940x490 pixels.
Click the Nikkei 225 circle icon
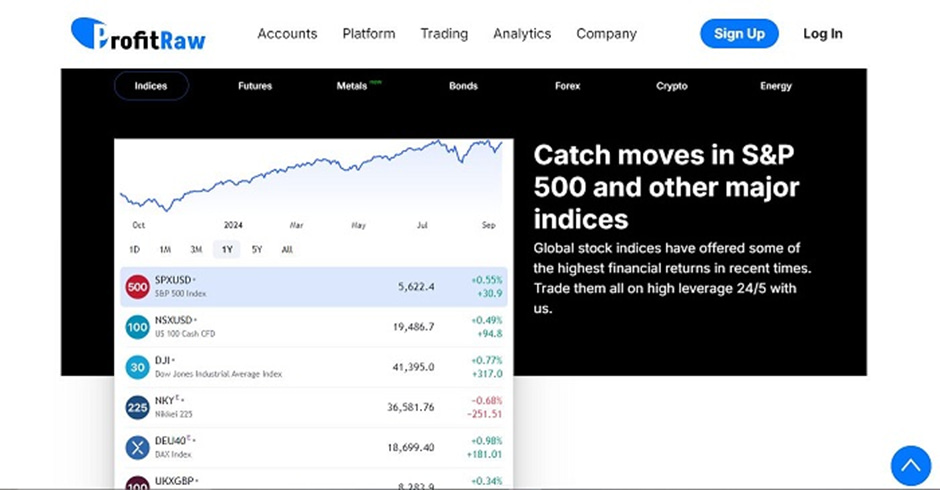(x=137, y=407)
